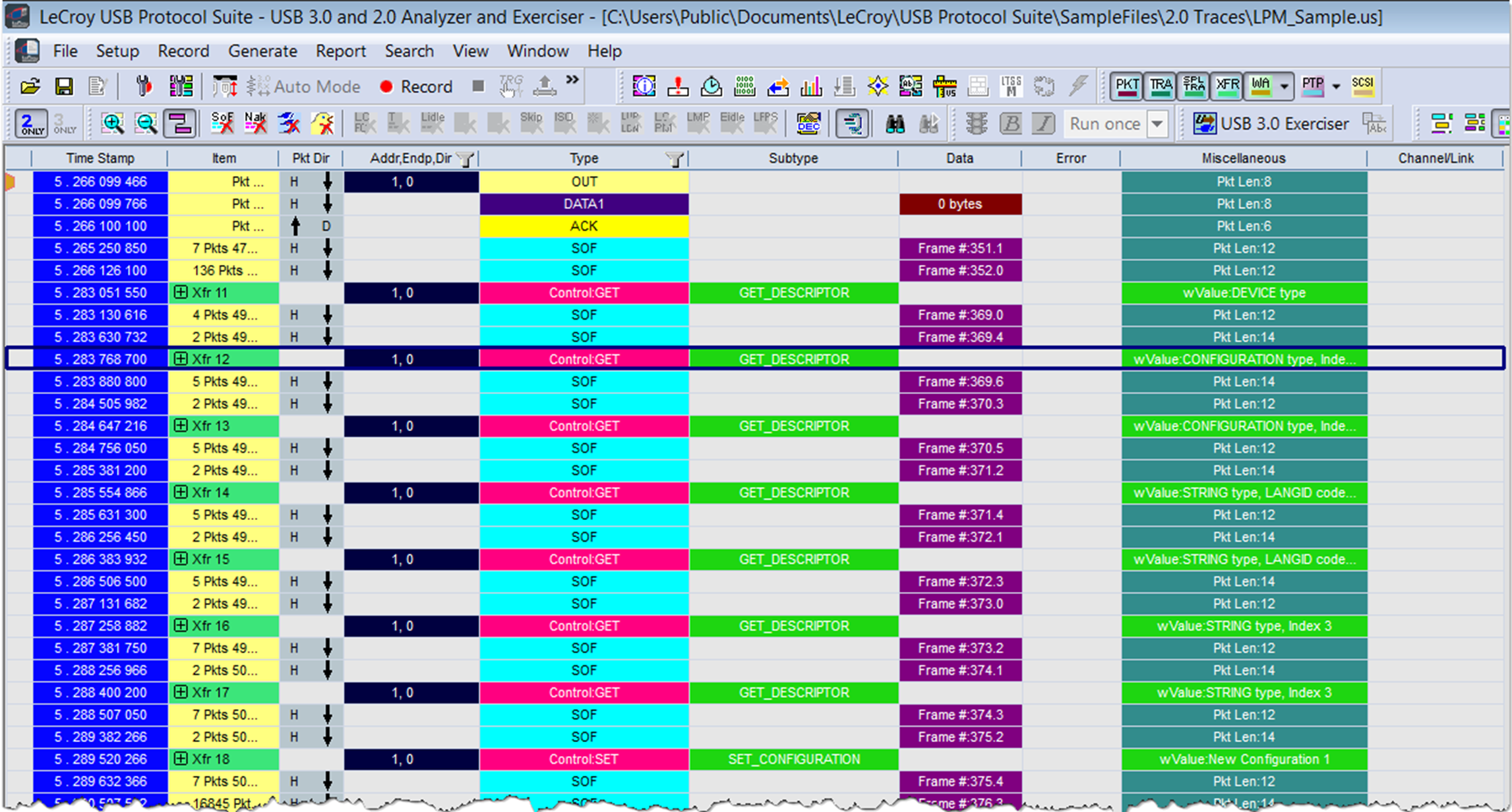
Task: Click the binoculars Find icon
Action: point(895,123)
